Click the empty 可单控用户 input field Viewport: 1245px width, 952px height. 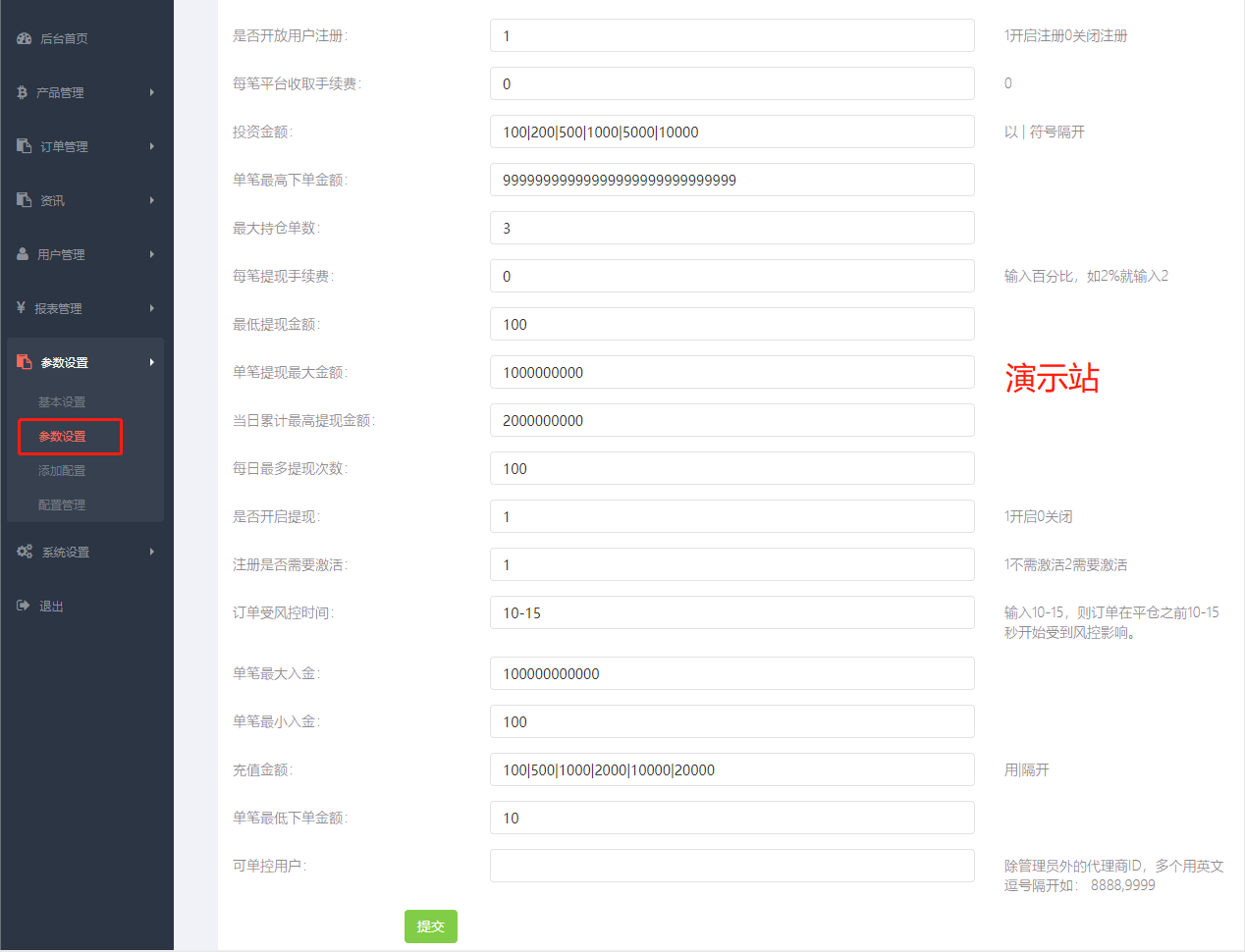[732, 866]
